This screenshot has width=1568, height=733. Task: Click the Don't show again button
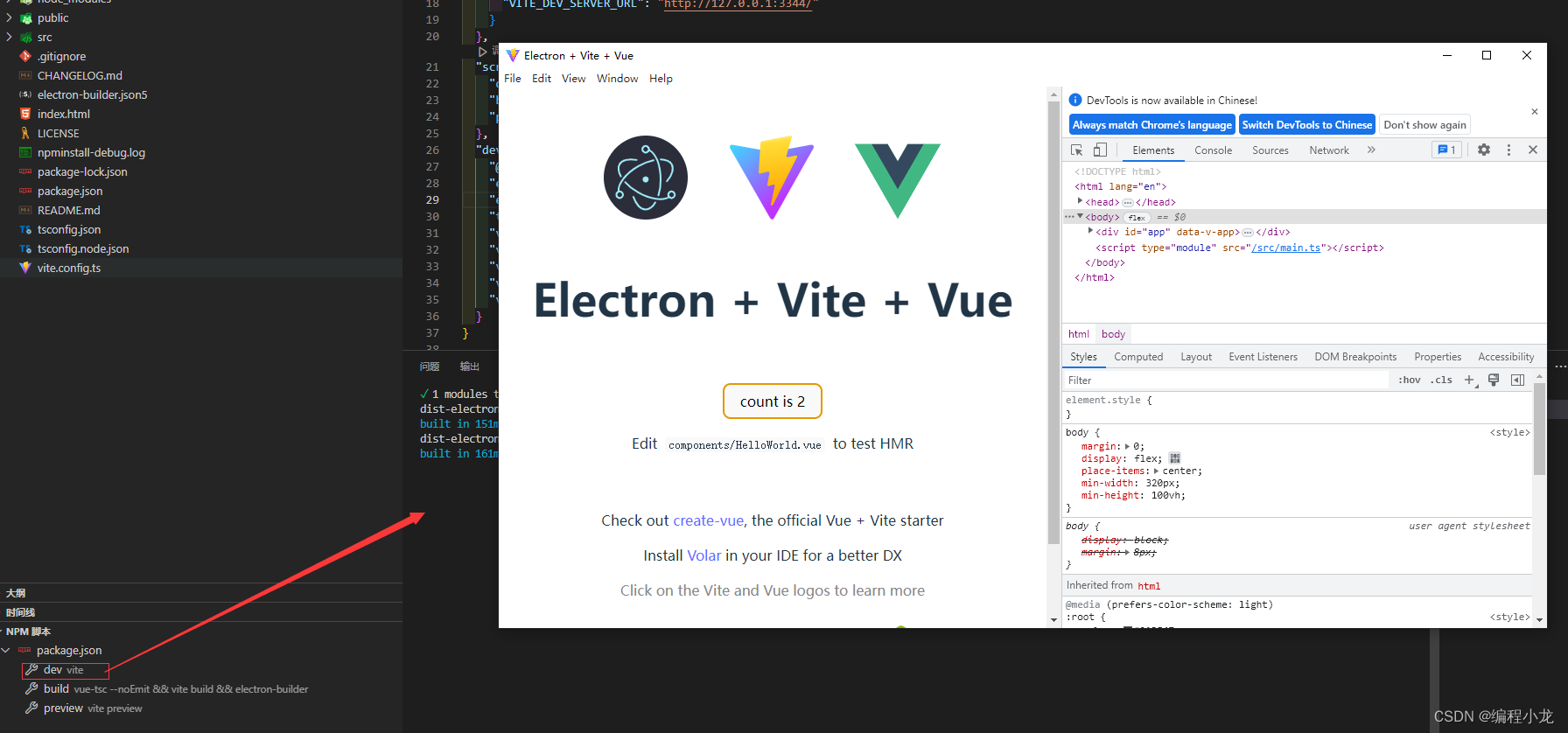click(x=1424, y=125)
